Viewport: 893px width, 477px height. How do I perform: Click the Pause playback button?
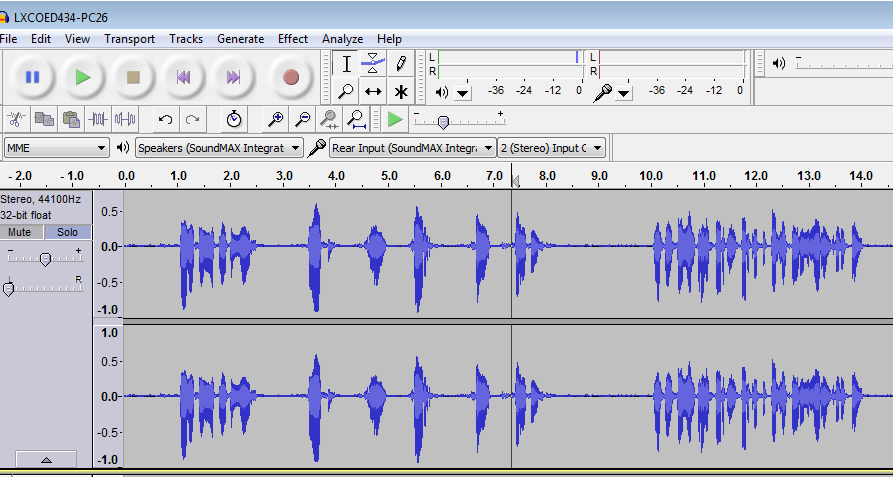tap(33, 77)
